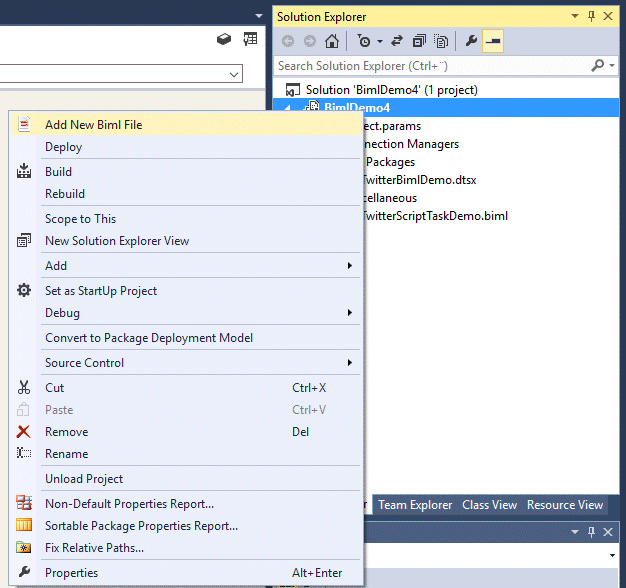Open New Solution Explorer View
Screen dimensions: 626x588
coord(186,241)
